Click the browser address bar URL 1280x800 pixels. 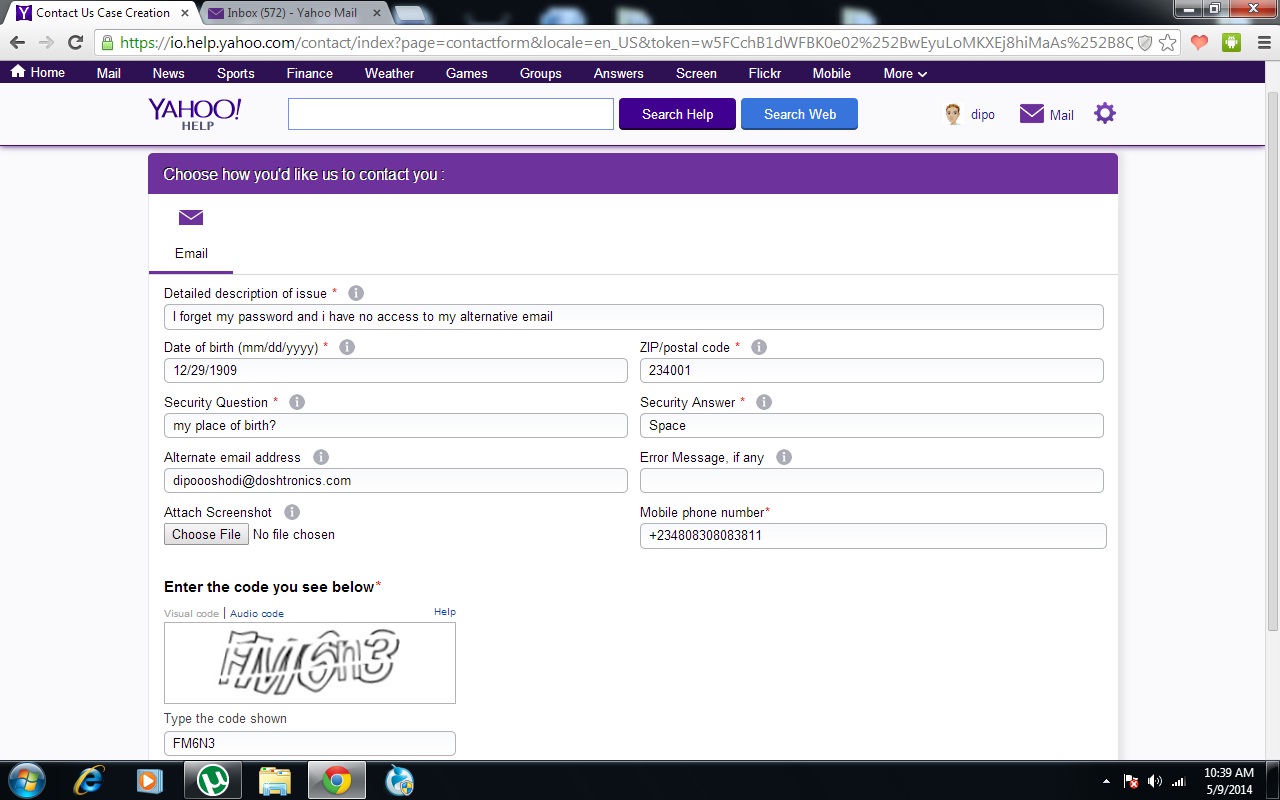625,43
